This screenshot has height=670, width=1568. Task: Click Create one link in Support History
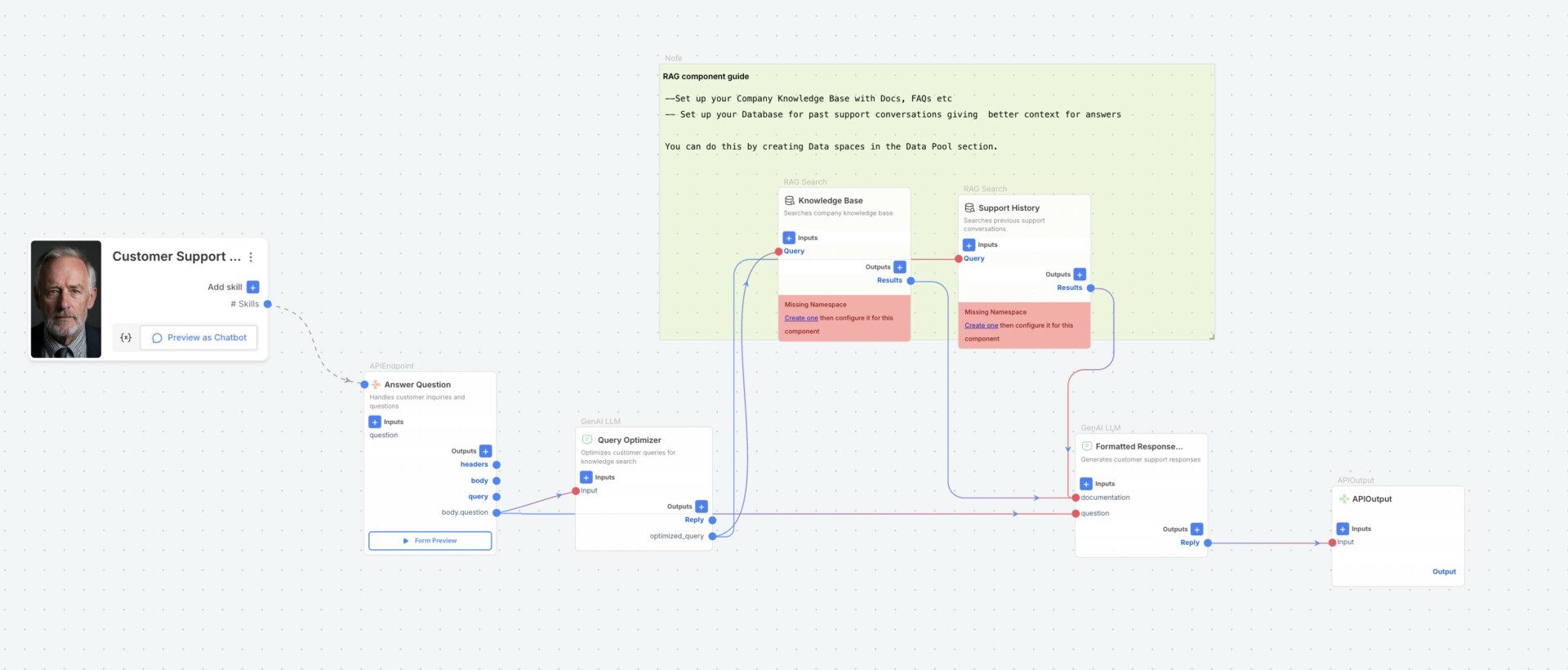click(981, 325)
